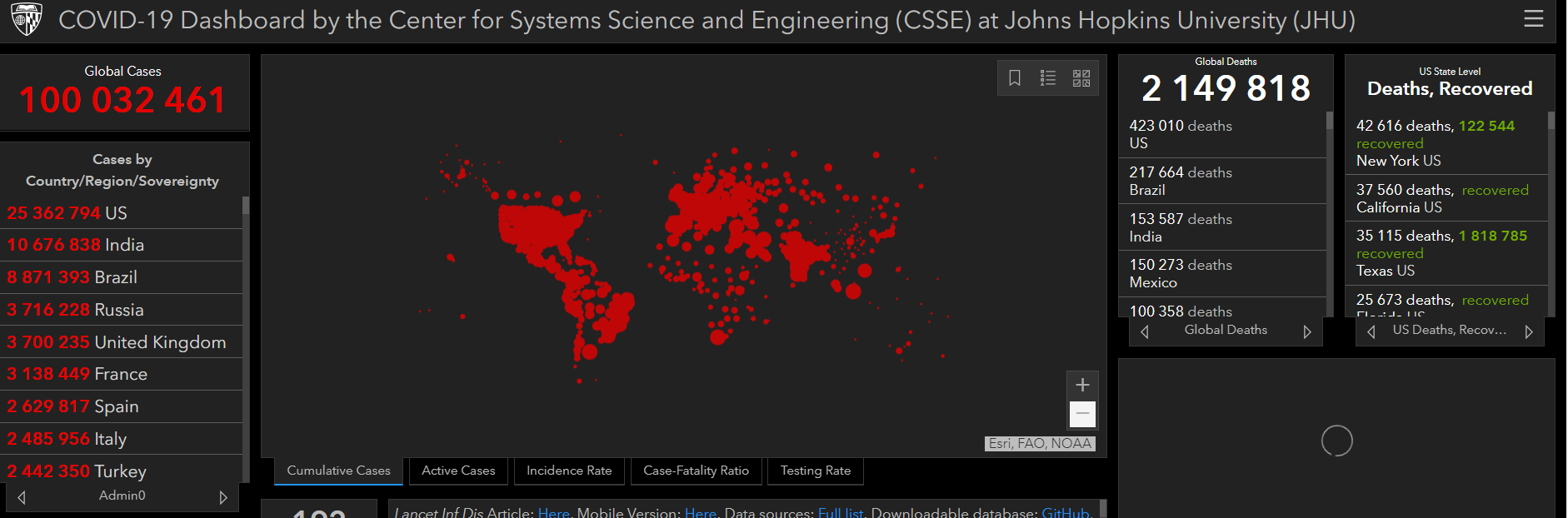Open the GitHub database link
This screenshot has height=518, width=1568.
coord(1065,512)
